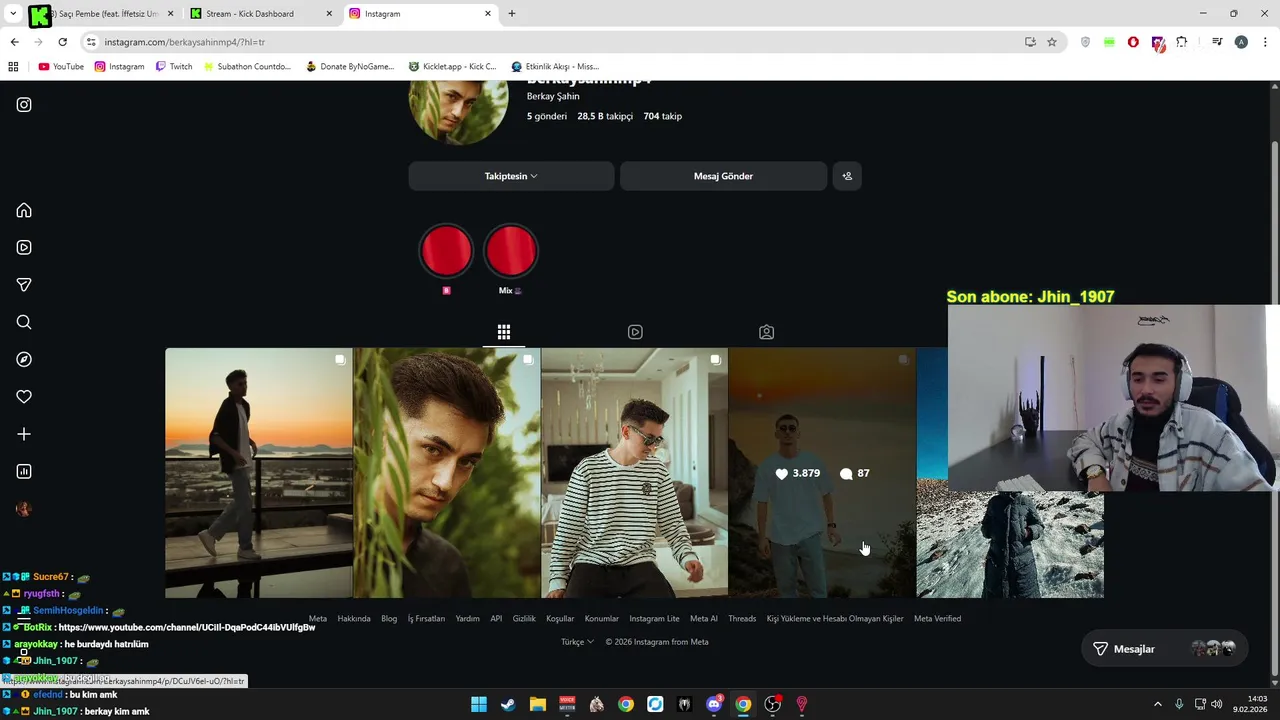This screenshot has width=1280, height=720.
Task: Click the Mesaj Gönder button
Action: pyautogui.click(x=723, y=176)
